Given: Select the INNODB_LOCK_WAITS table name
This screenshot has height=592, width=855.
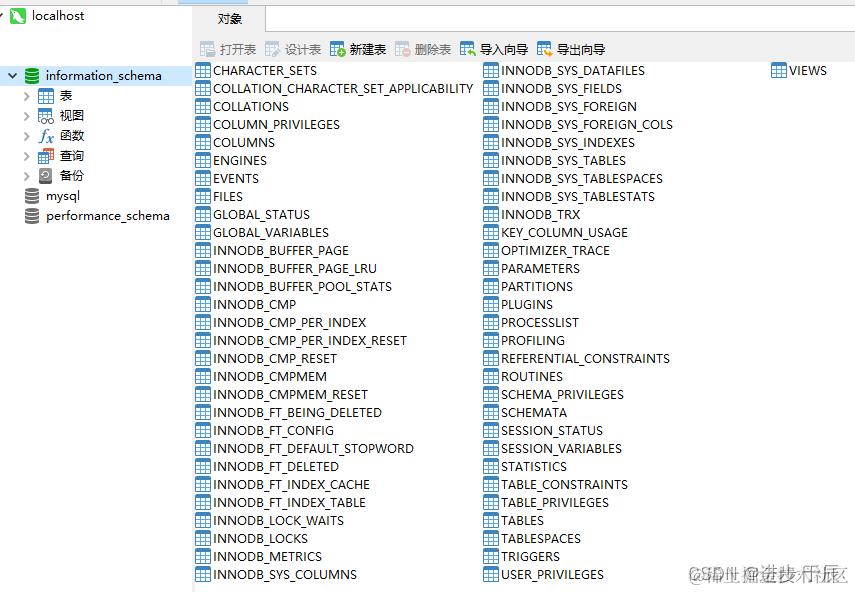Looking at the screenshot, I should tap(279, 520).
